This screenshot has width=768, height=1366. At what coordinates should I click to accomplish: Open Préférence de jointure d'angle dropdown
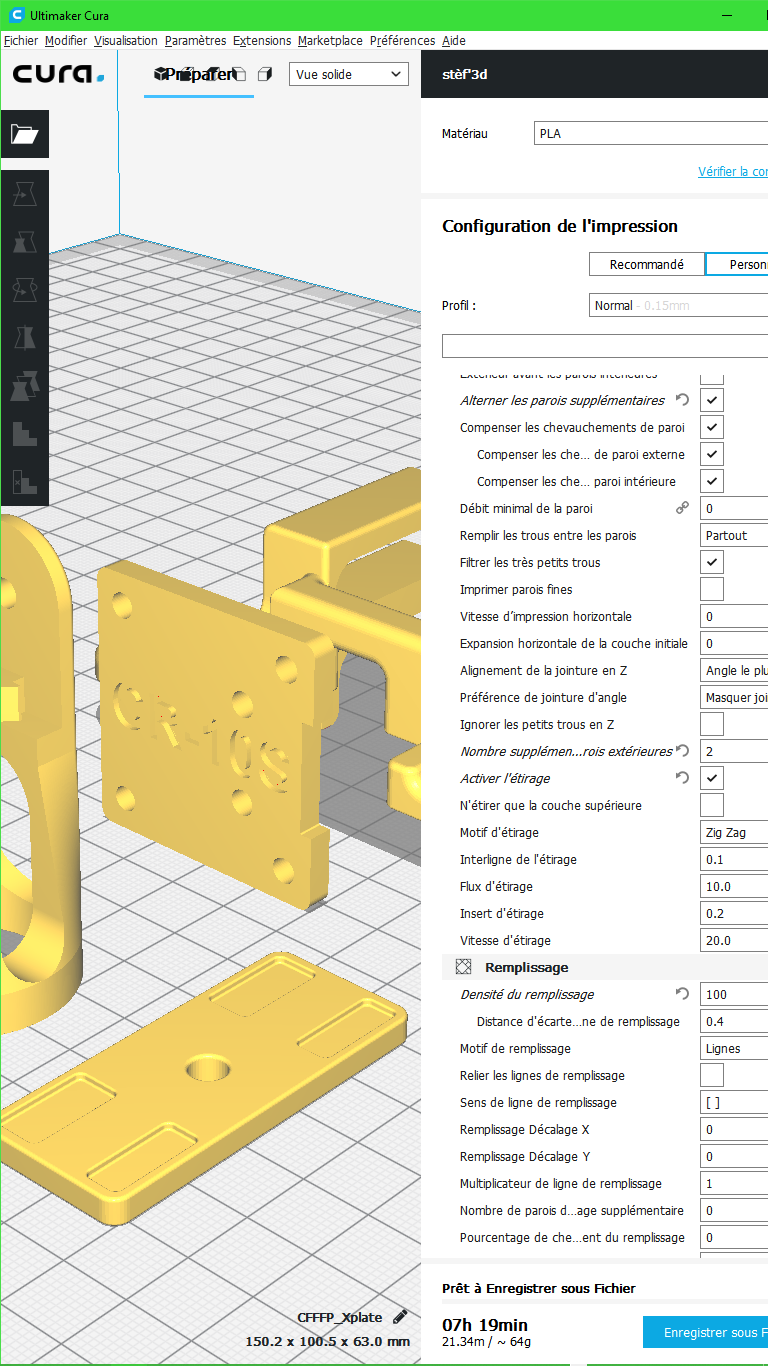(x=734, y=697)
